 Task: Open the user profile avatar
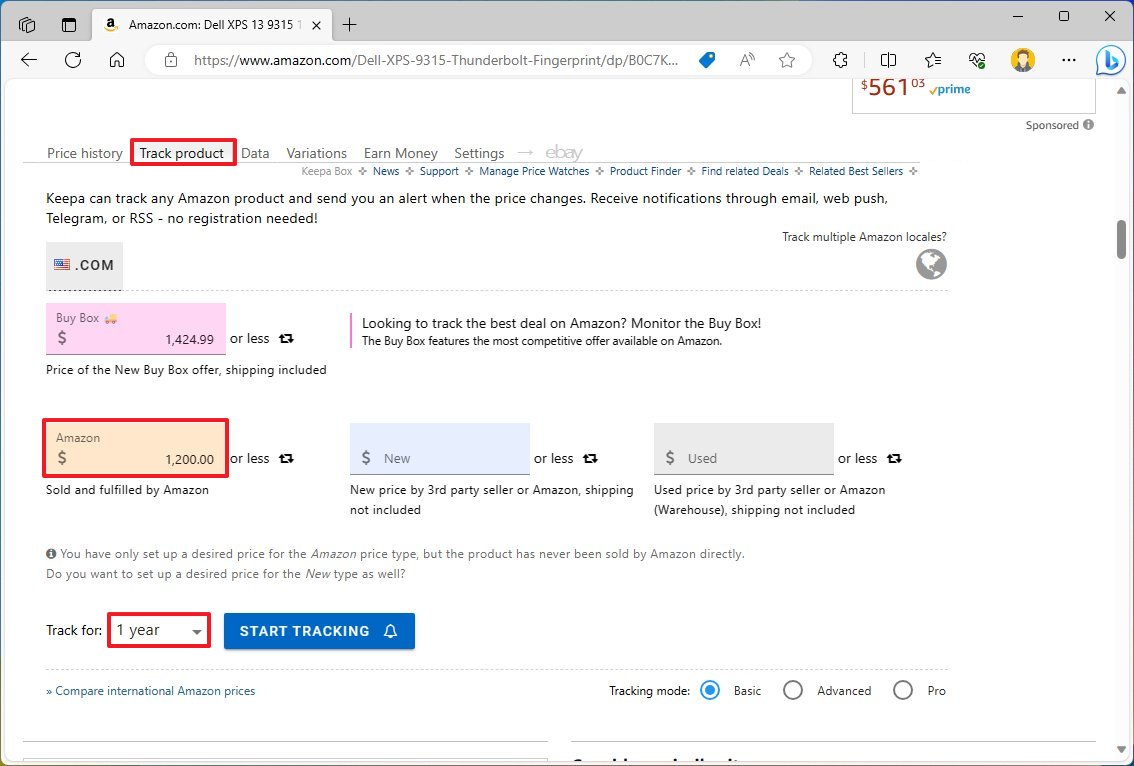pyautogui.click(x=1023, y=60)
